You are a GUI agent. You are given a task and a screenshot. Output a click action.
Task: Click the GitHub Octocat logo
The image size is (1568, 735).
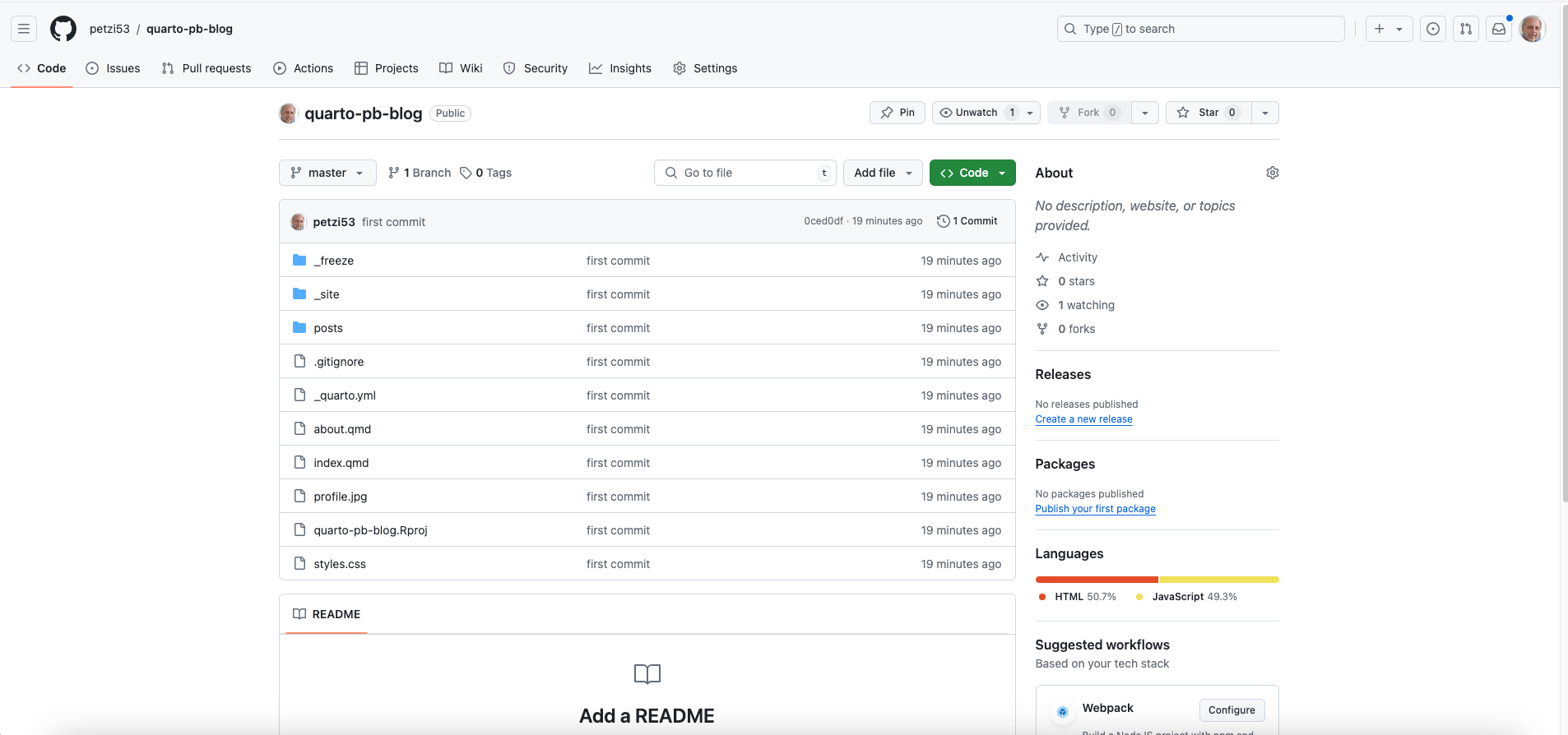[x=63, y=29]
